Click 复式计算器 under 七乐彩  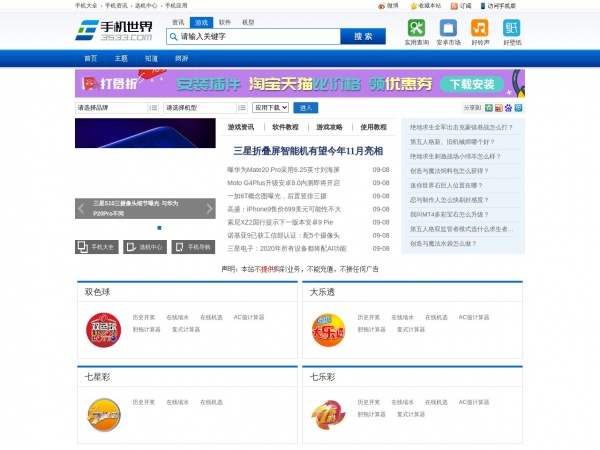(411, 414)
